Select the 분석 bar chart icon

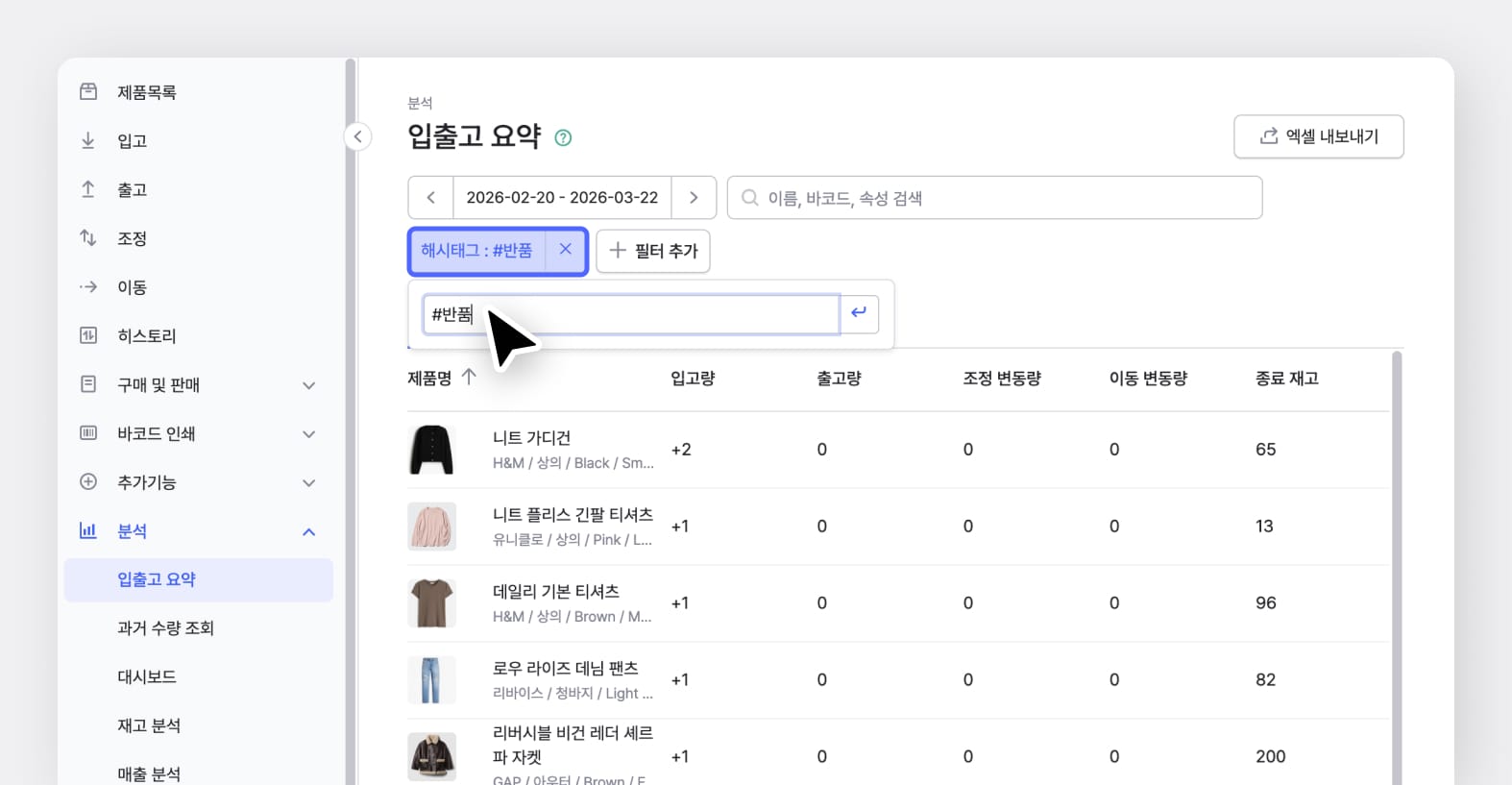[88, 530]
